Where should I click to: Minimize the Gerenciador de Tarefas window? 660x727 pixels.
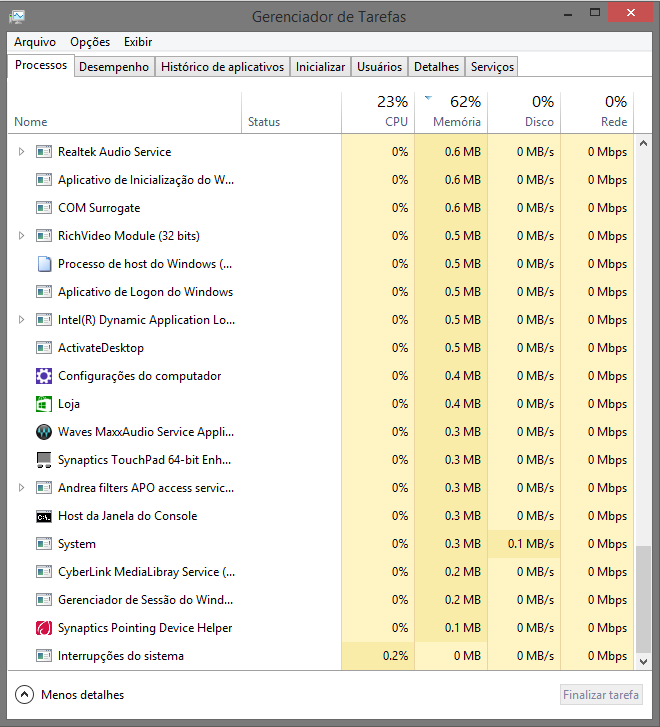[x=568, y=14]
